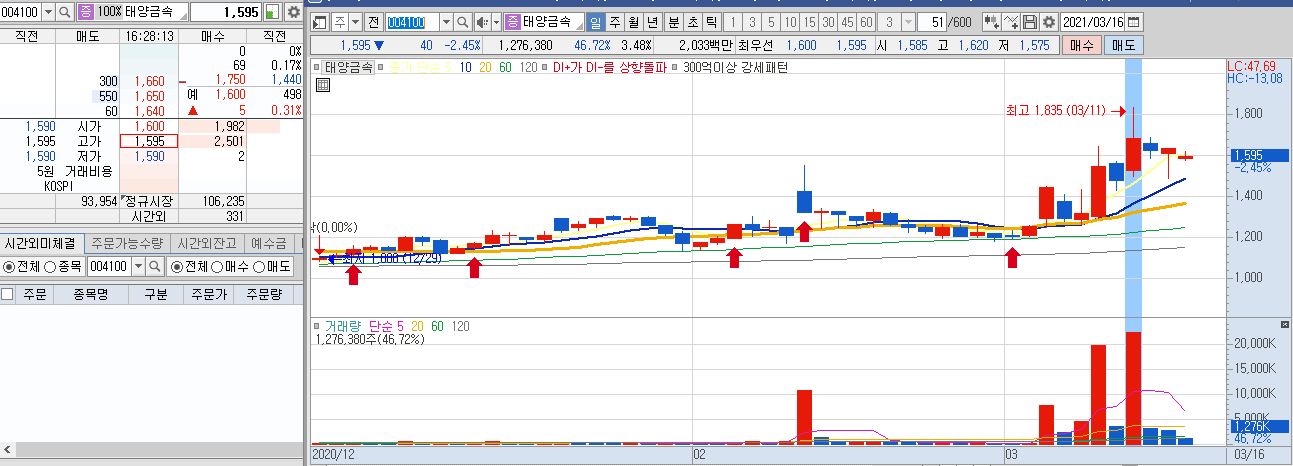
Task: Open stock search magnifier in chart toolbar
Action: click(x=462, y=21)
